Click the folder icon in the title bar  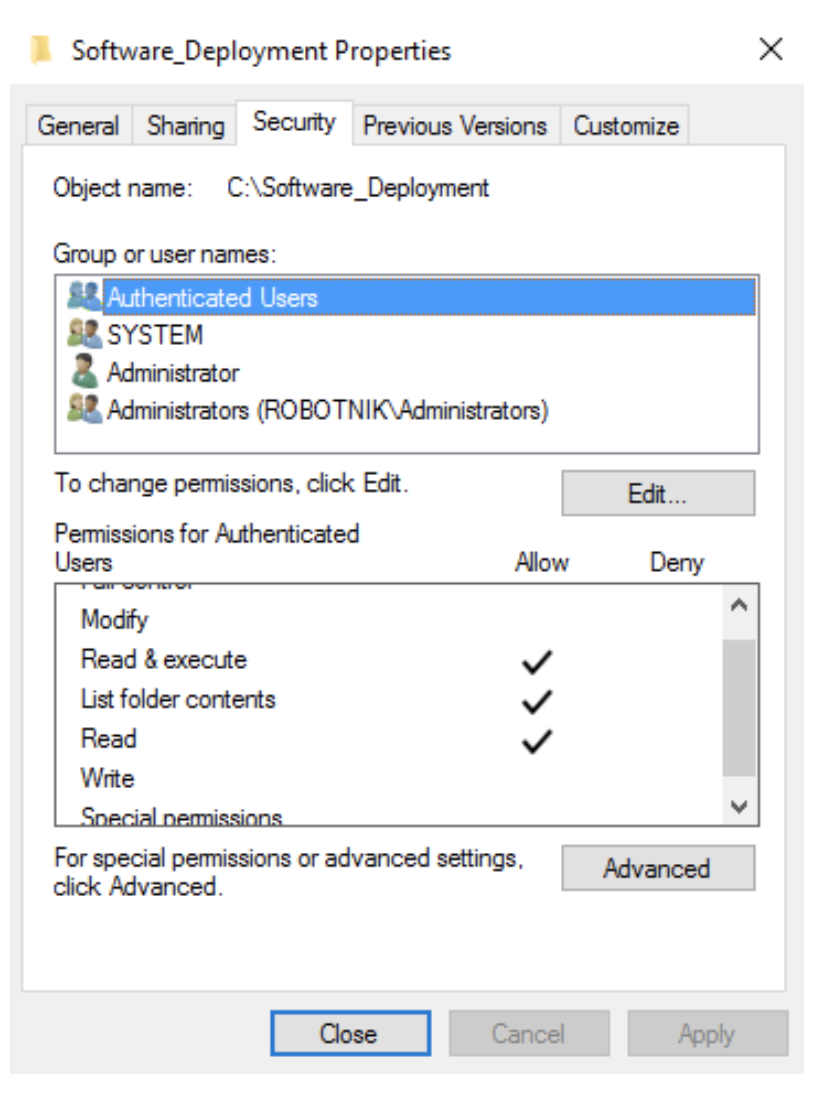[x=41, y=50]
